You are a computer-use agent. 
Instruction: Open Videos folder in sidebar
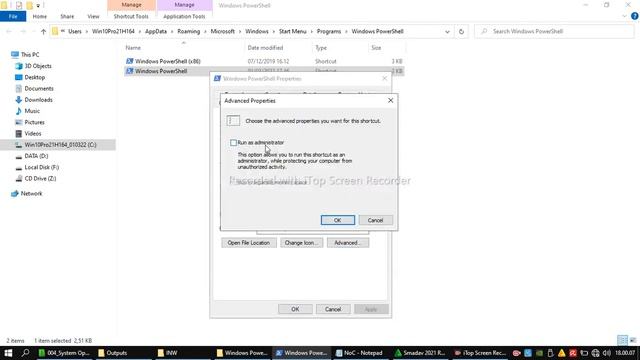(x=33, y=133)
